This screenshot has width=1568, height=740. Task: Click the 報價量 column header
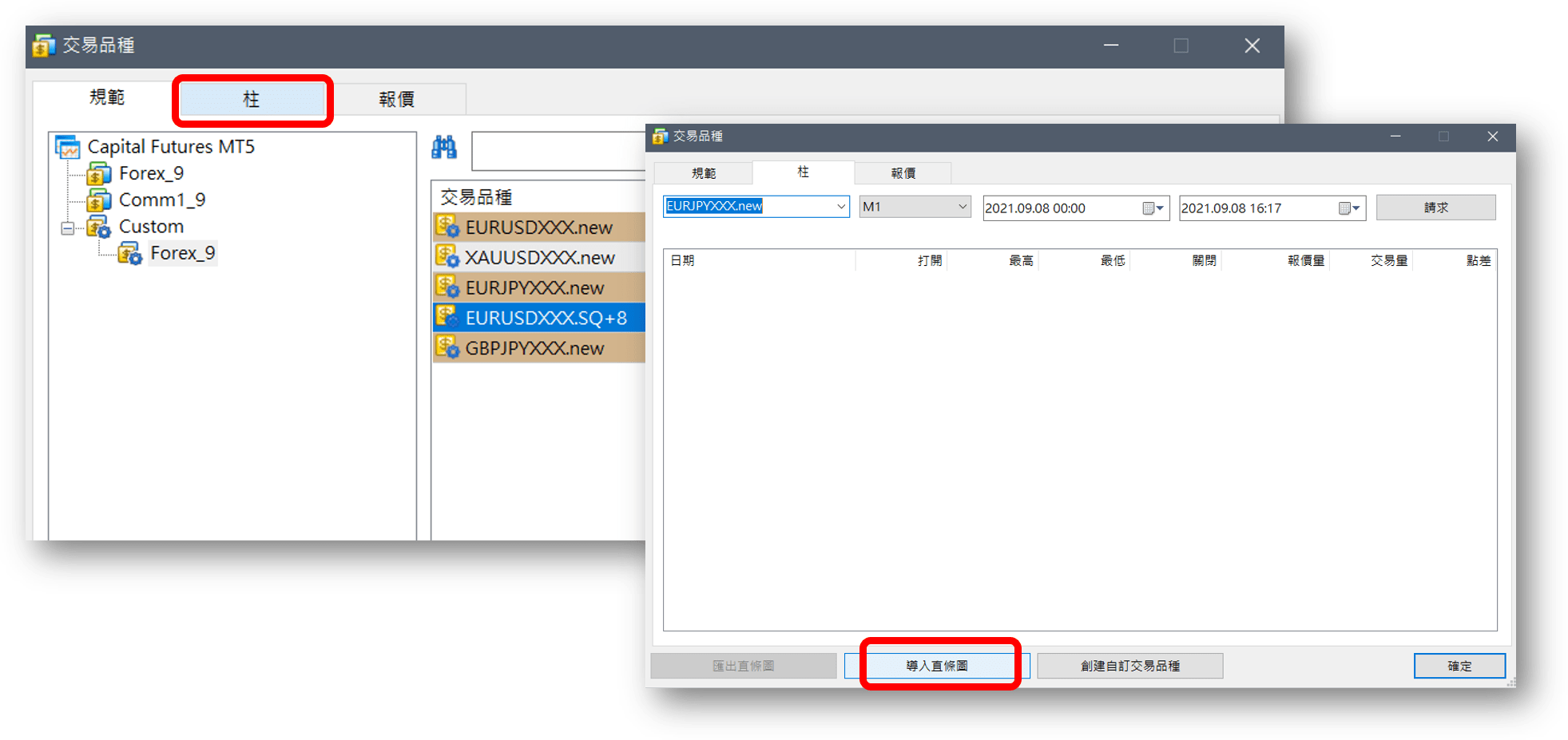[x=1276, y=260]
